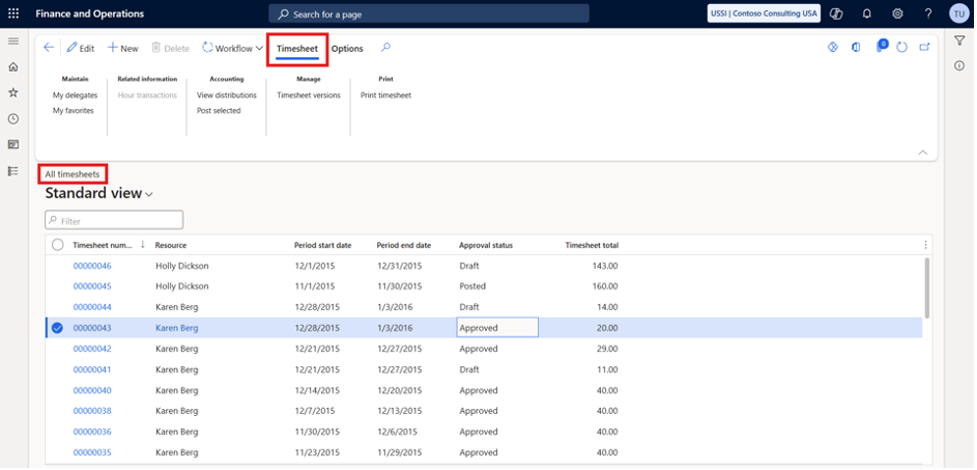Screen dimensions: 977x470
Task: Click Period start date column header
Action: pyautogui.click(x=323, y=246)
